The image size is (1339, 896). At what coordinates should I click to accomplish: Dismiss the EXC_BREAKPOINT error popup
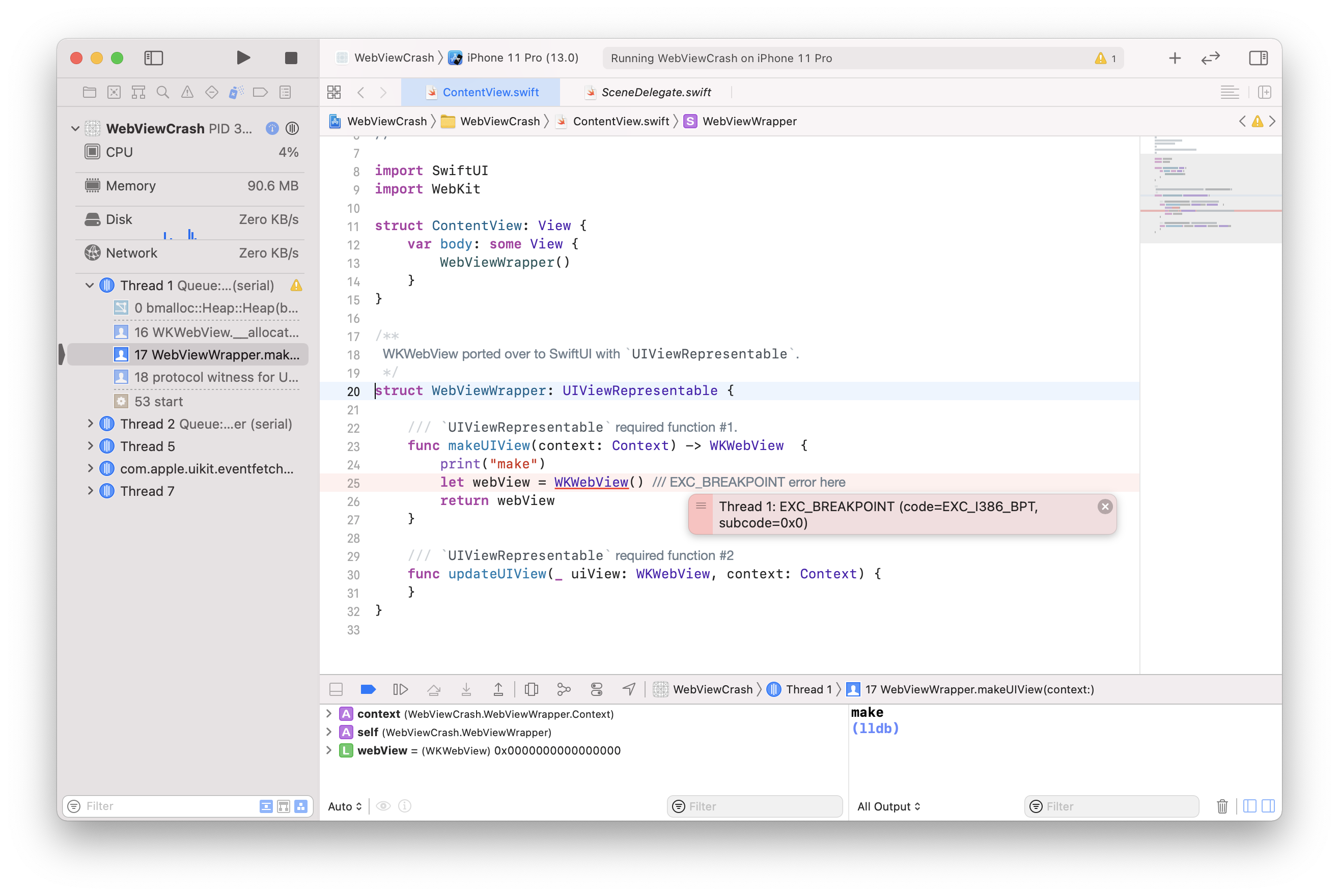tap(1105, 506)
